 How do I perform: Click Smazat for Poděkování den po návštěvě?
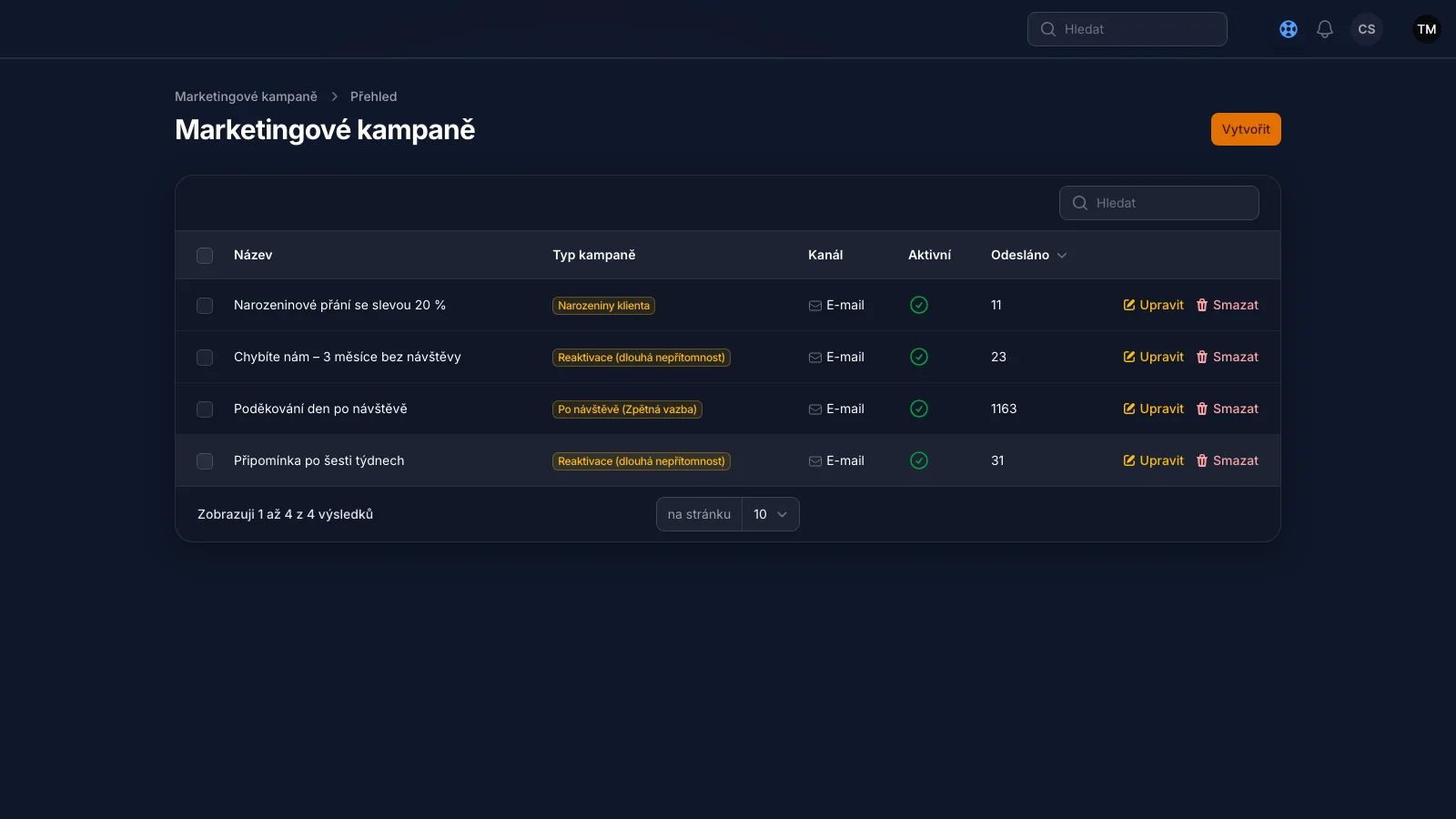click(1227, 409)
